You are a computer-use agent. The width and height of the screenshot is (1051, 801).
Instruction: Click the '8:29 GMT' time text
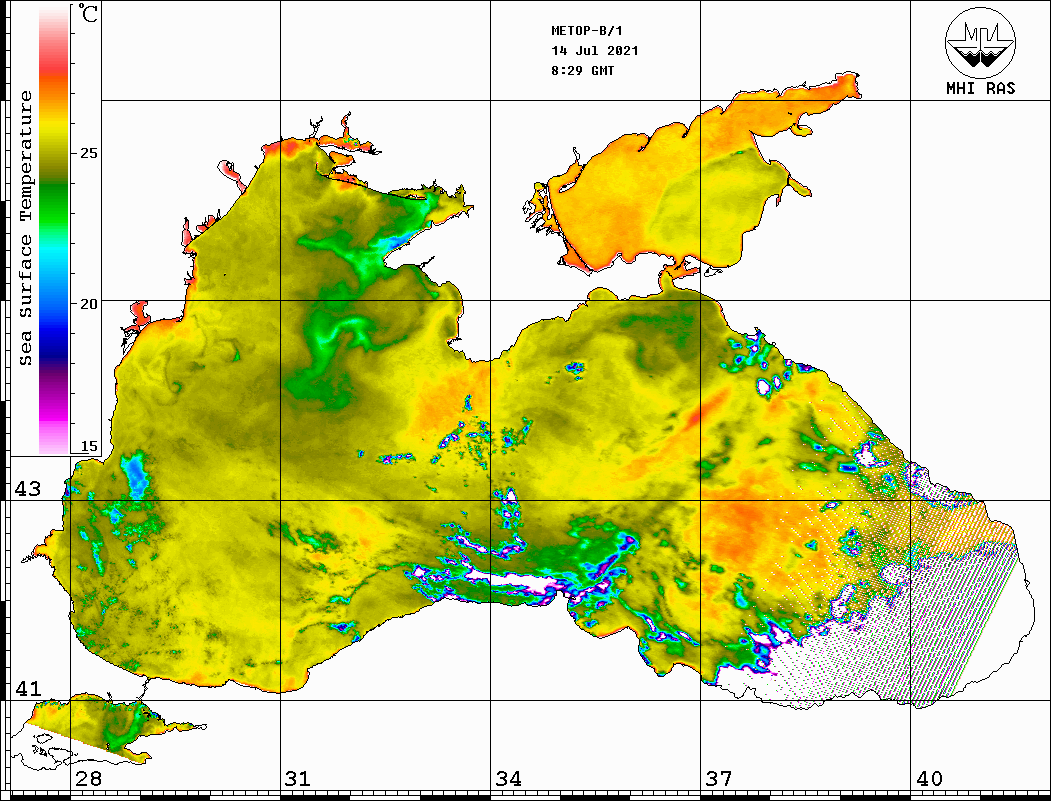(582, 70)
